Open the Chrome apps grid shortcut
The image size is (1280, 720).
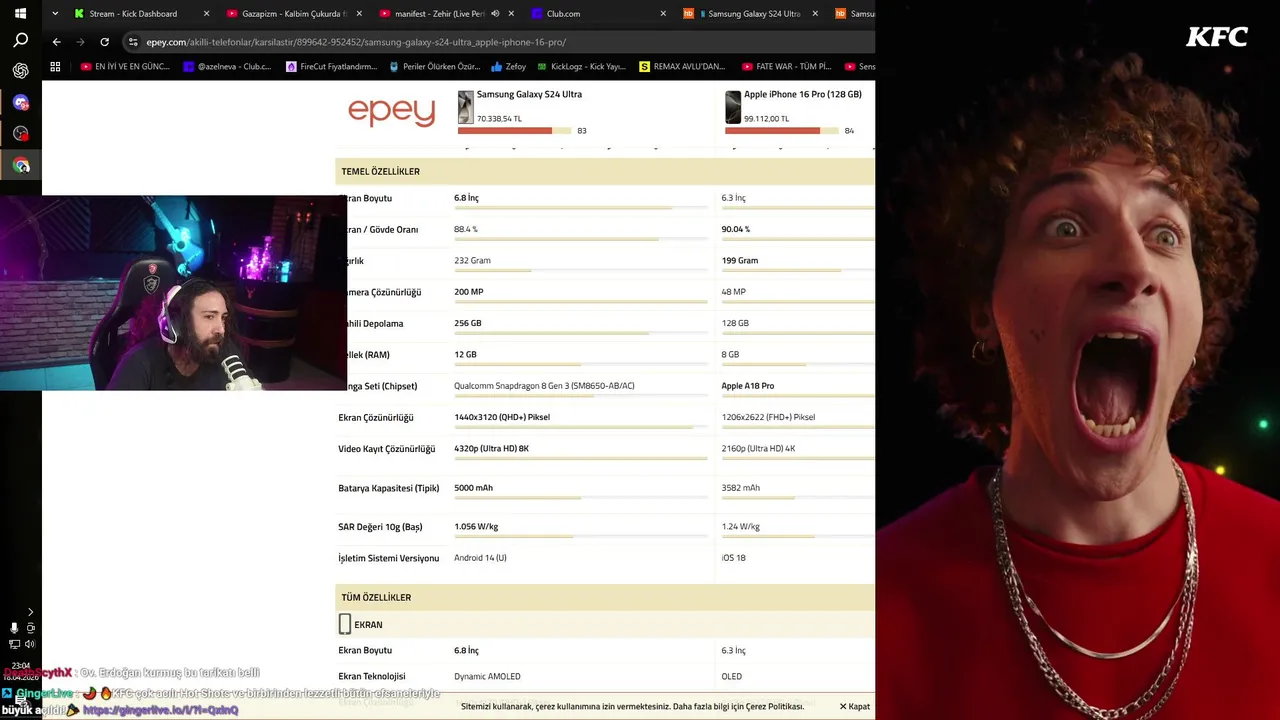pyautogui.click(x=55, y=67)
